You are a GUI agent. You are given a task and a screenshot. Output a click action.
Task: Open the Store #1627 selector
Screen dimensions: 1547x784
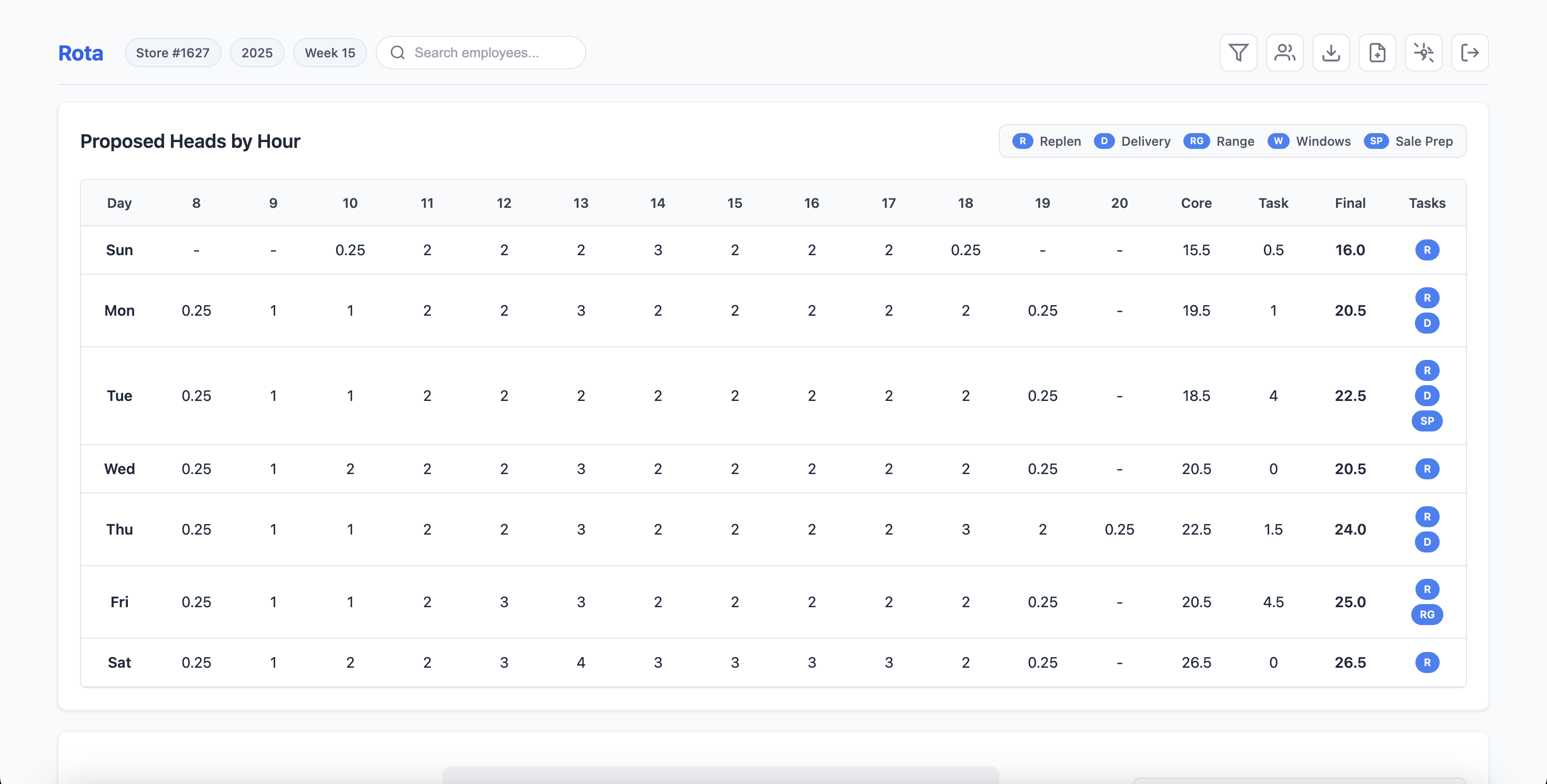173,52
